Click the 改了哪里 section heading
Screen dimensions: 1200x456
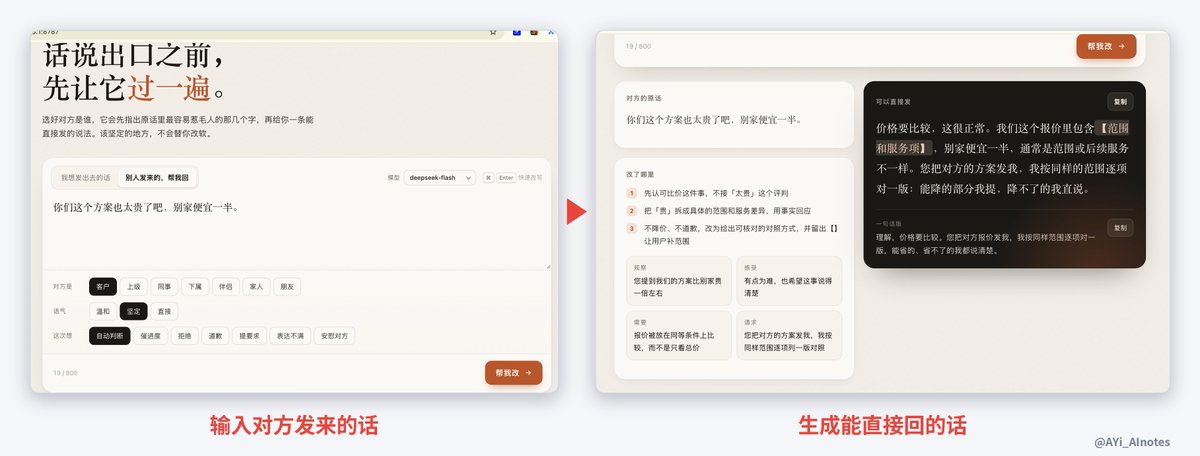click(x=638, y=174)
